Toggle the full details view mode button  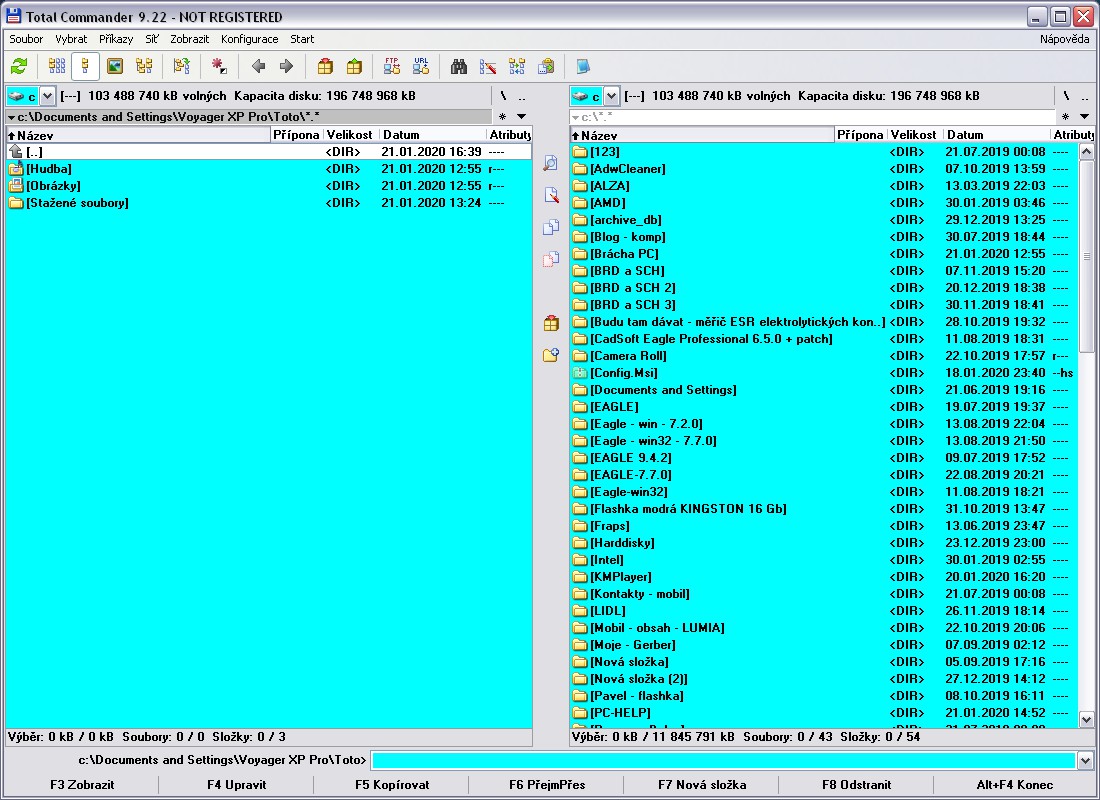[x=86, y=66]
